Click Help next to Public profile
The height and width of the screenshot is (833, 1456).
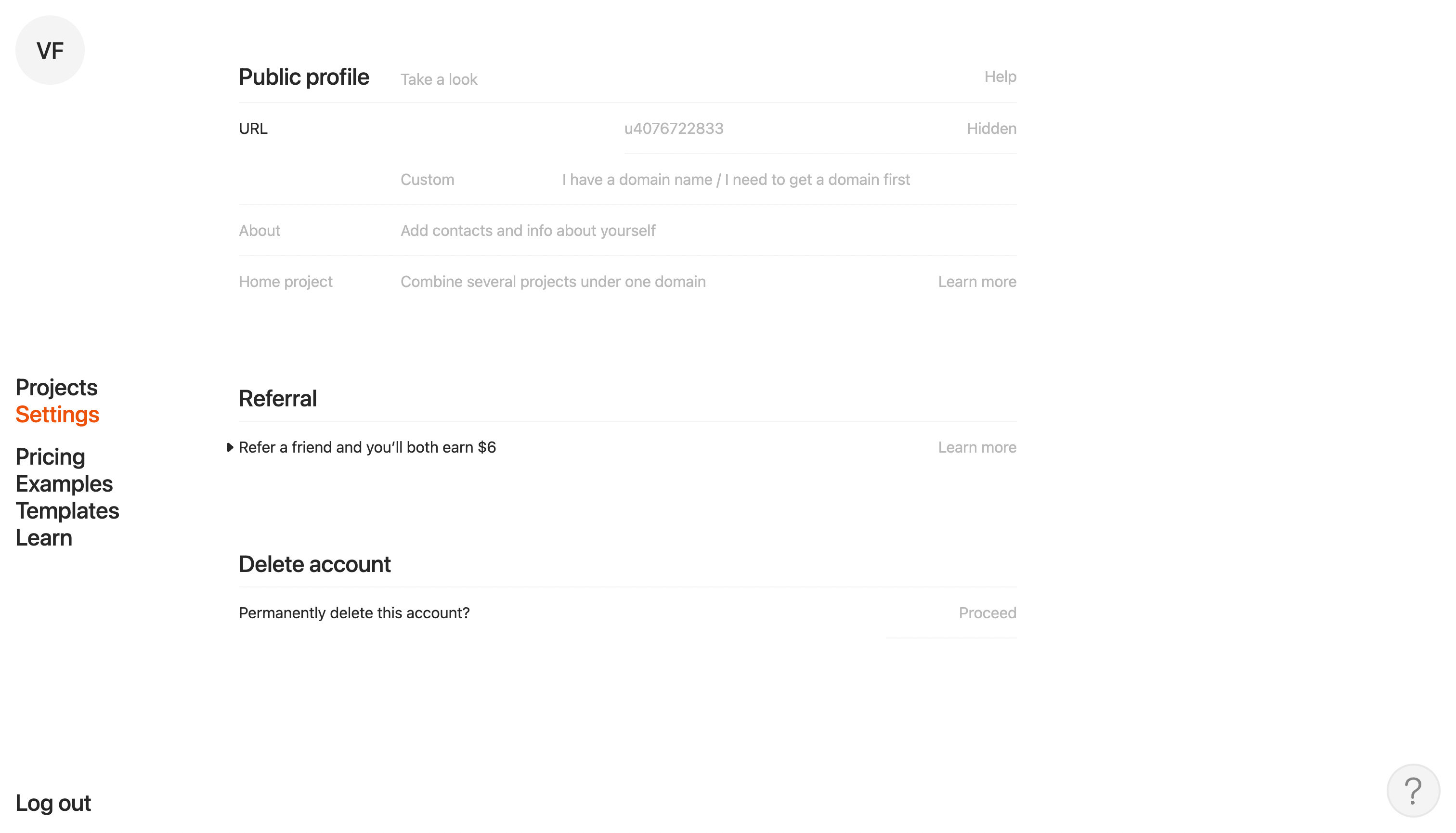[x=1000, y=76]
